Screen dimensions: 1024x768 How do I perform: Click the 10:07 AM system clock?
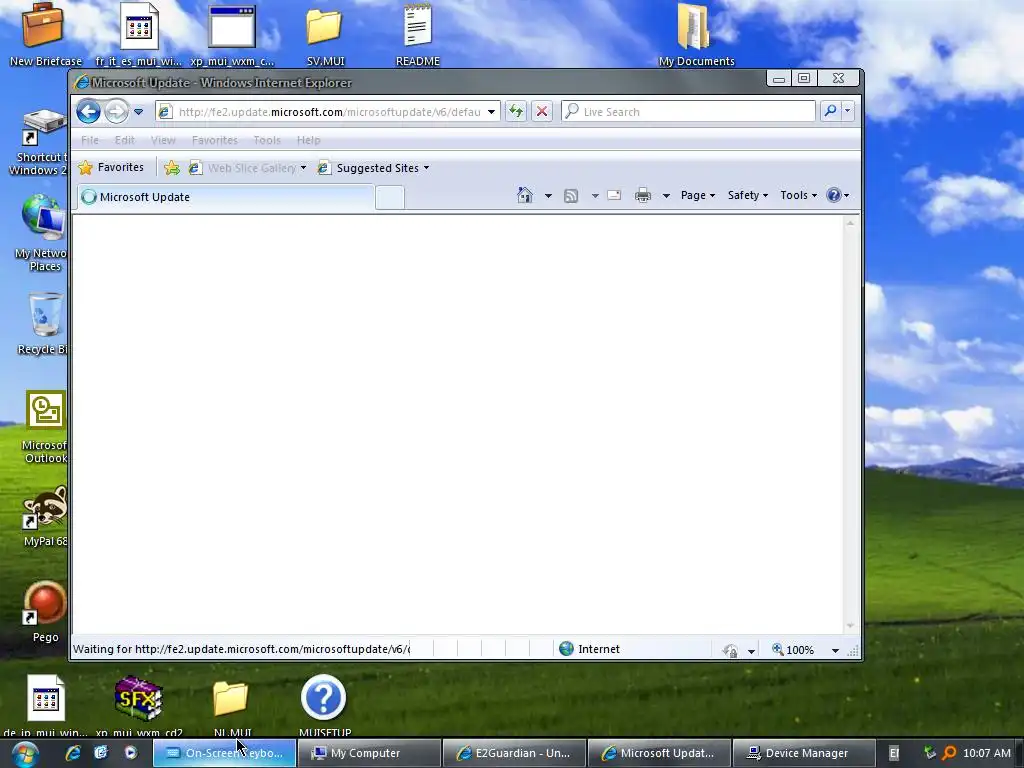pos(987,754)
